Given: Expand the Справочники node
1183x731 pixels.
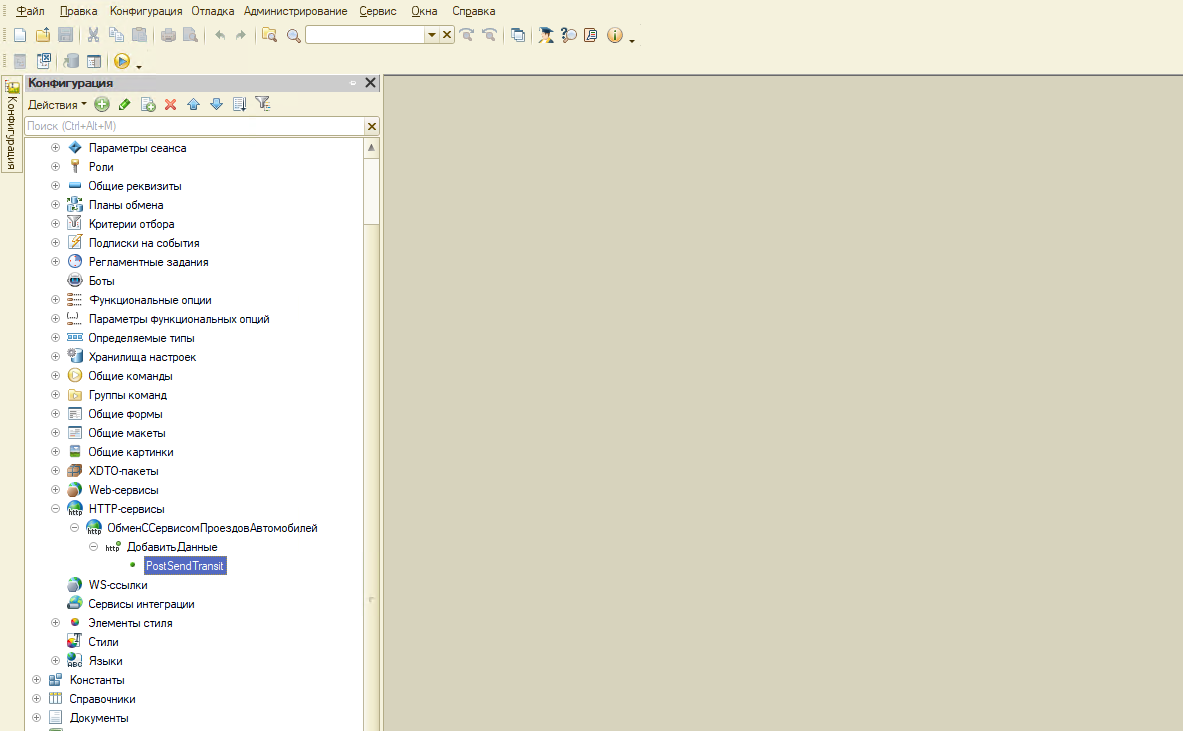Looking at the screenshot, I should (x=36, y=699).
